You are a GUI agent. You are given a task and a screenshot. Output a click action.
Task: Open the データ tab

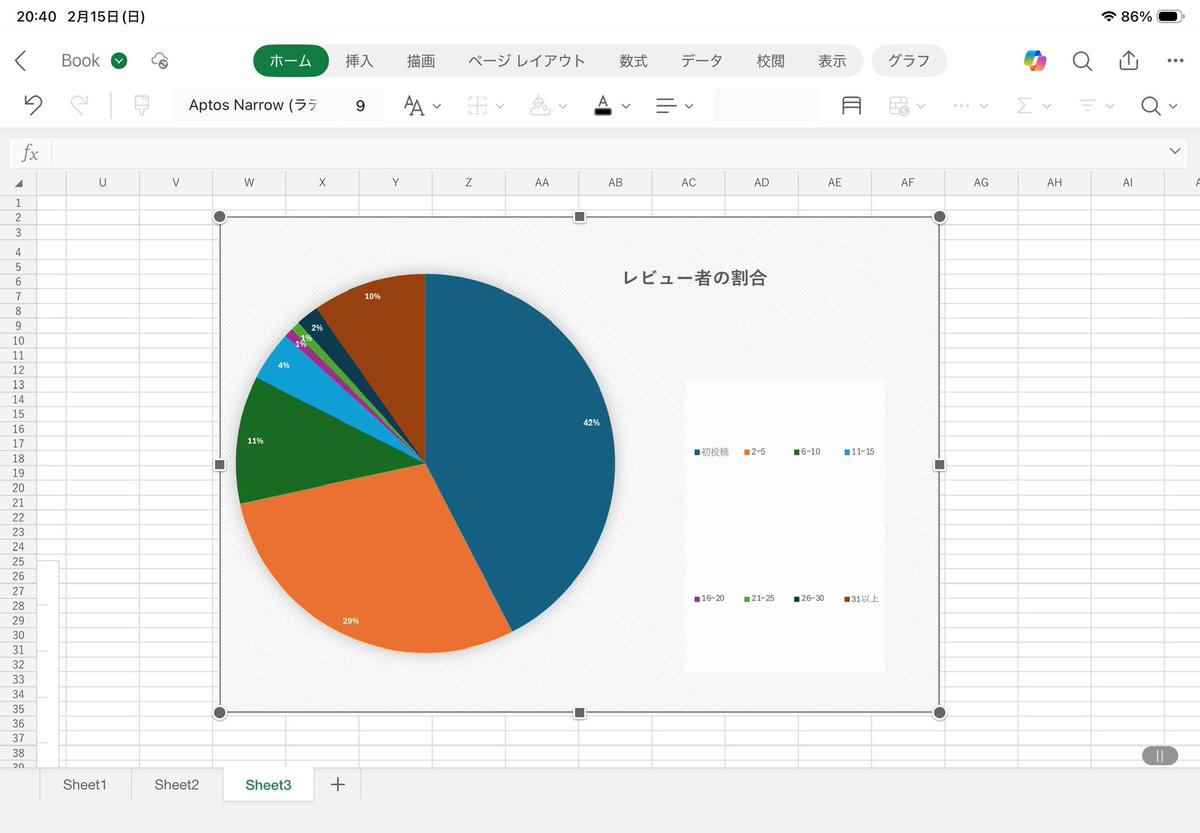(x=702, y=61)
